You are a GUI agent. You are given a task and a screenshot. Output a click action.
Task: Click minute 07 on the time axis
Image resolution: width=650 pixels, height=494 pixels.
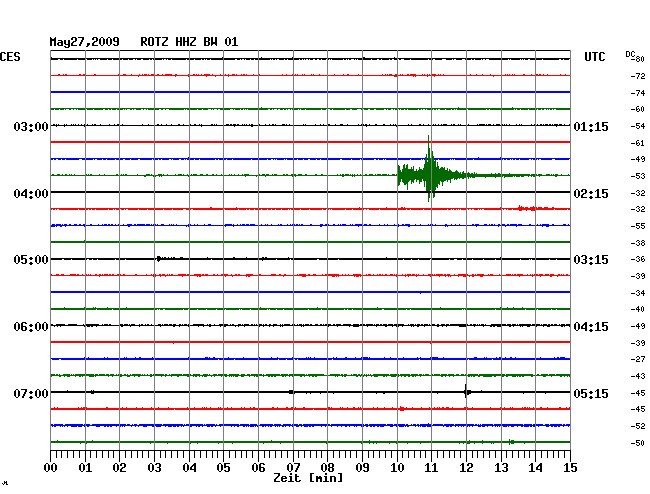tap(293, 468)
